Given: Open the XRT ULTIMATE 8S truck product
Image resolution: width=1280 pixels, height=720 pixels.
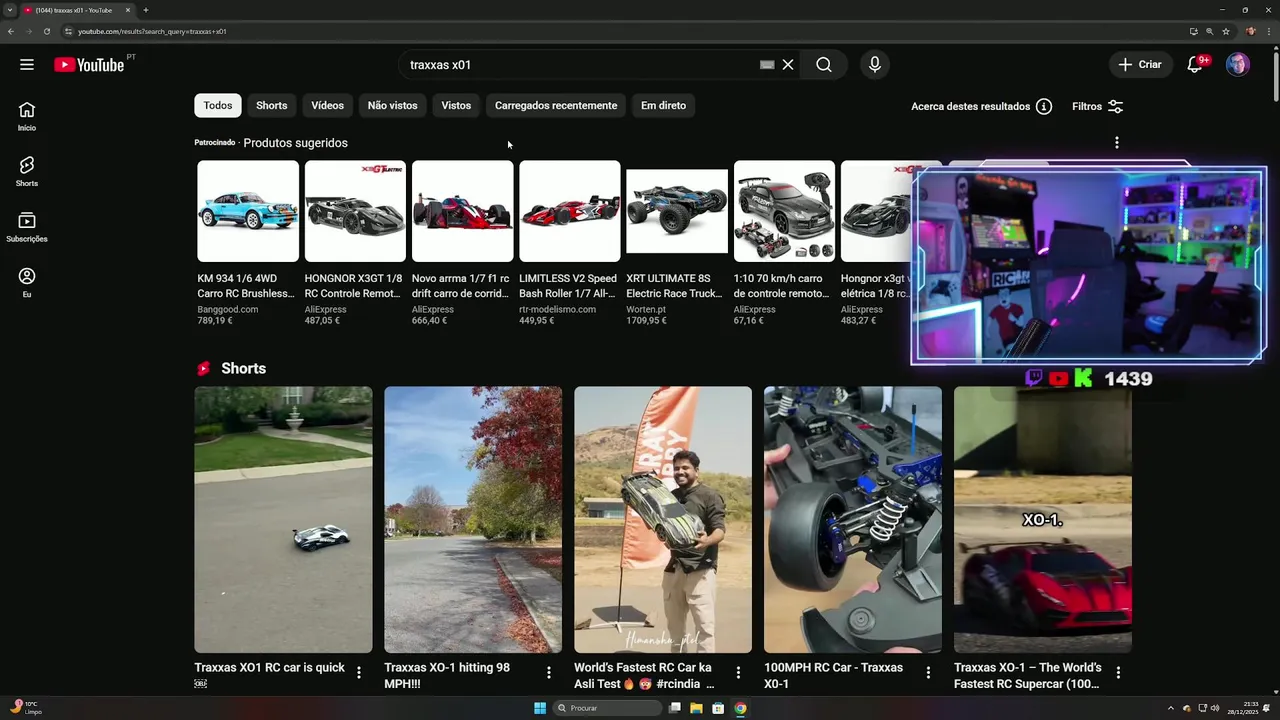Looking at the screenshot, I should (676, 244).
